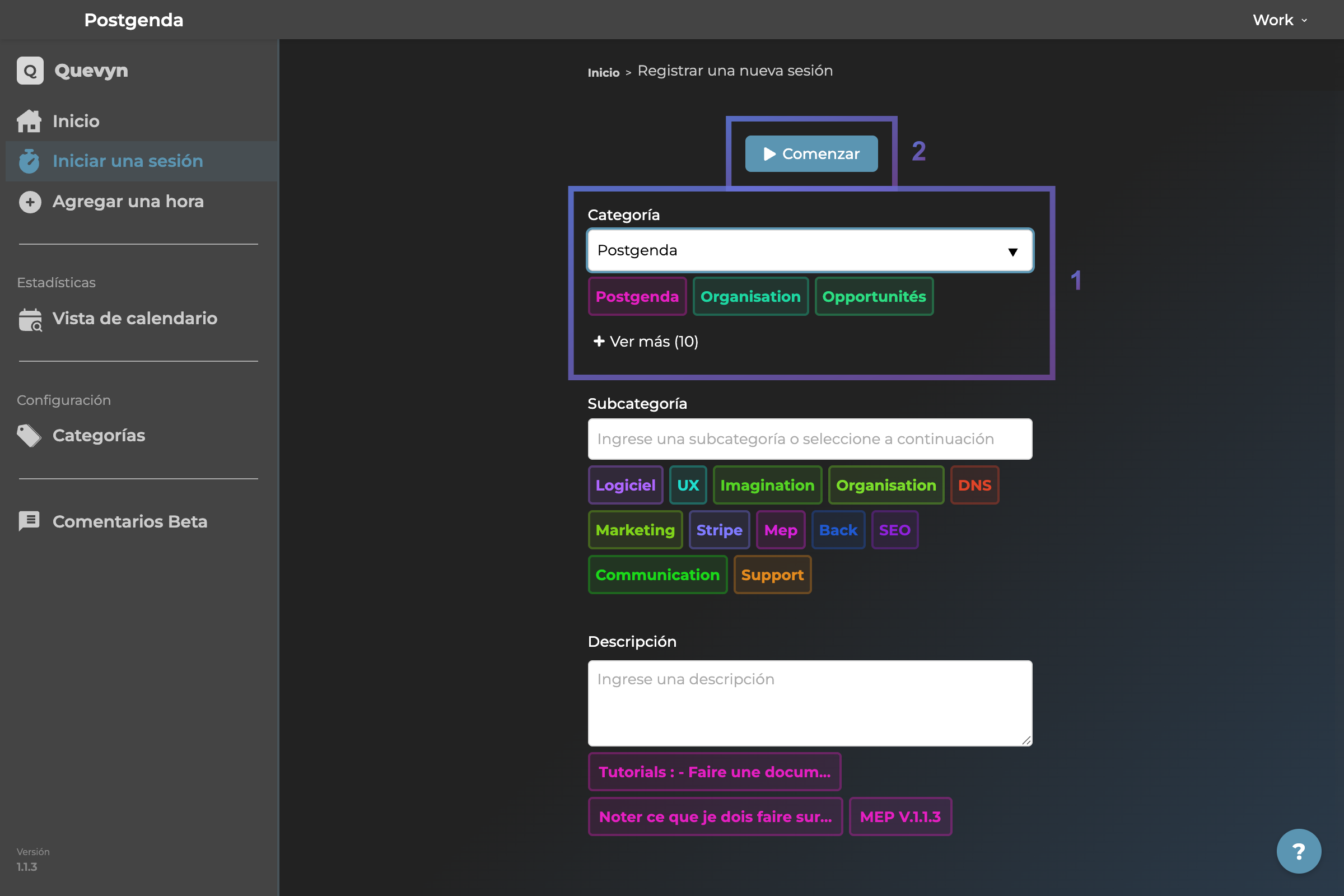Choose the Stripe subcategory tag
Image resolution: width=1344 pixels, height=896 pixels.
[719, 530]
